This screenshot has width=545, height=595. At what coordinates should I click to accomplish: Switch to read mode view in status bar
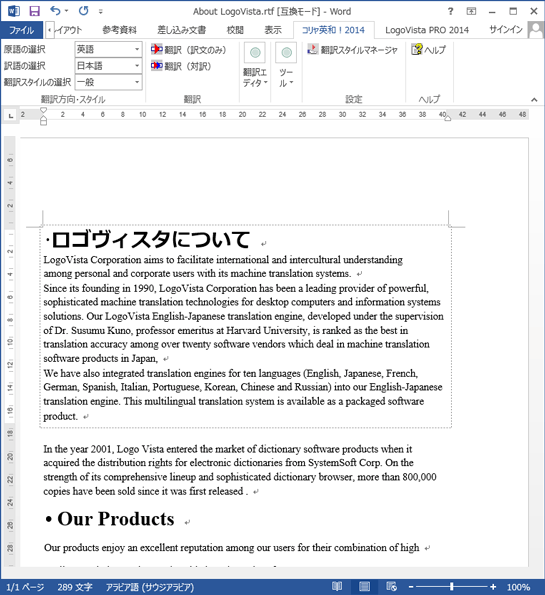tap(337, 586)
